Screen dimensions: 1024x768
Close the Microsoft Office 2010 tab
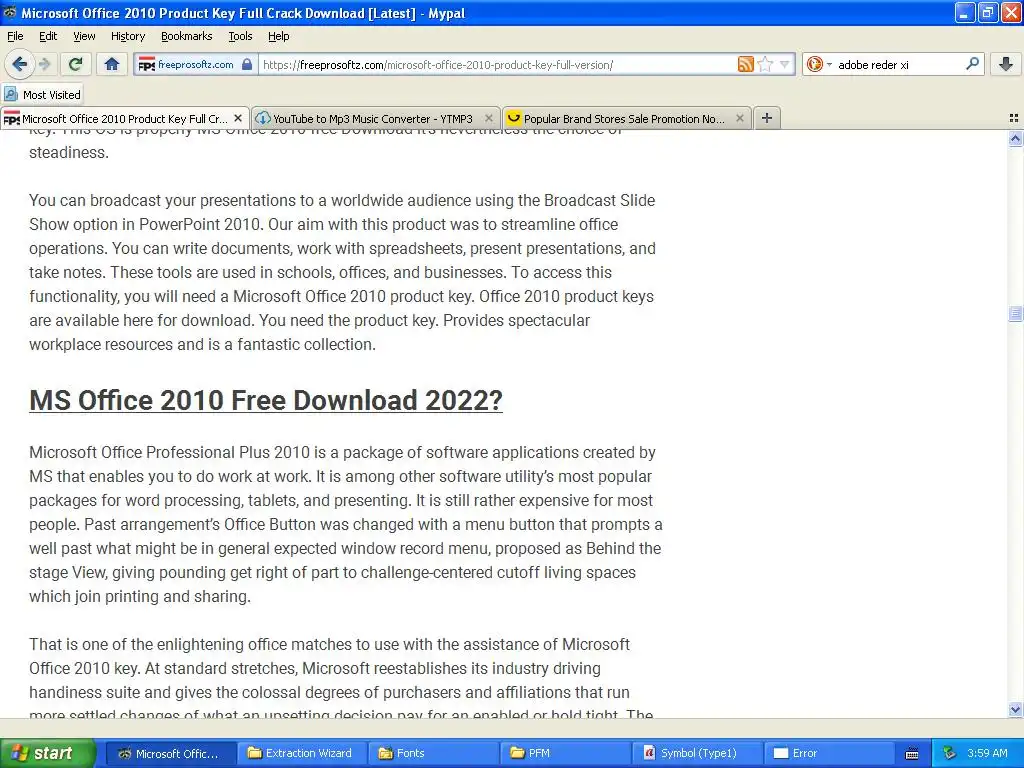[x=238, y=118]
